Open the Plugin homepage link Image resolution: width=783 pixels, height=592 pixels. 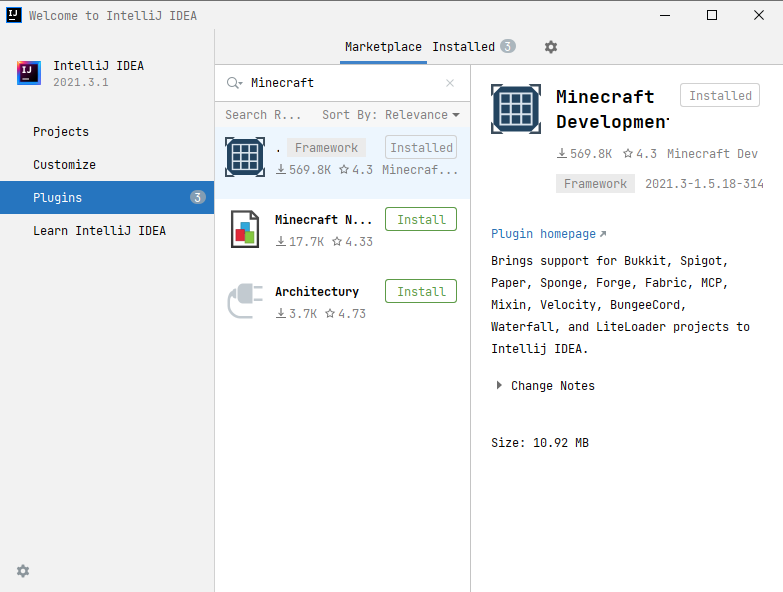tap(548, 234)
